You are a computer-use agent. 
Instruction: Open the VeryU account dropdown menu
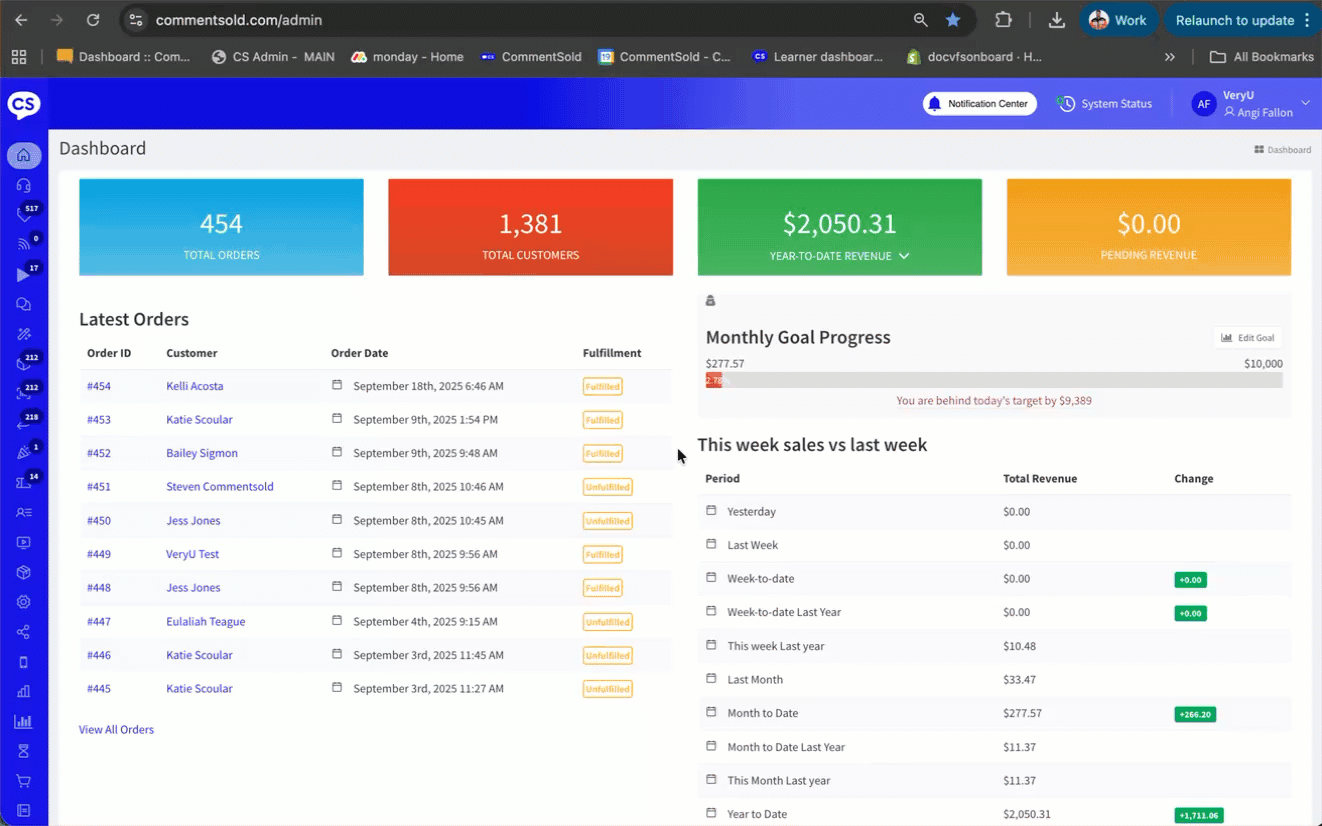point(1305,103)
